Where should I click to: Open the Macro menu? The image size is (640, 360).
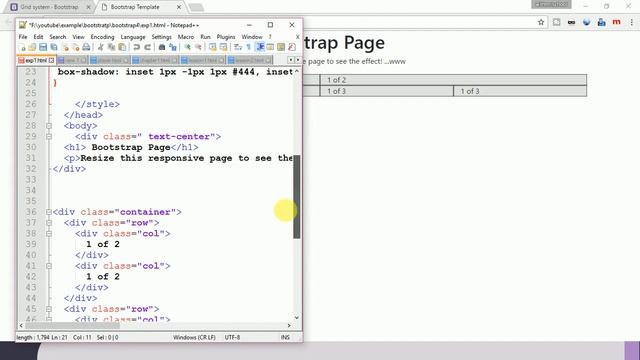coord(186,37)
